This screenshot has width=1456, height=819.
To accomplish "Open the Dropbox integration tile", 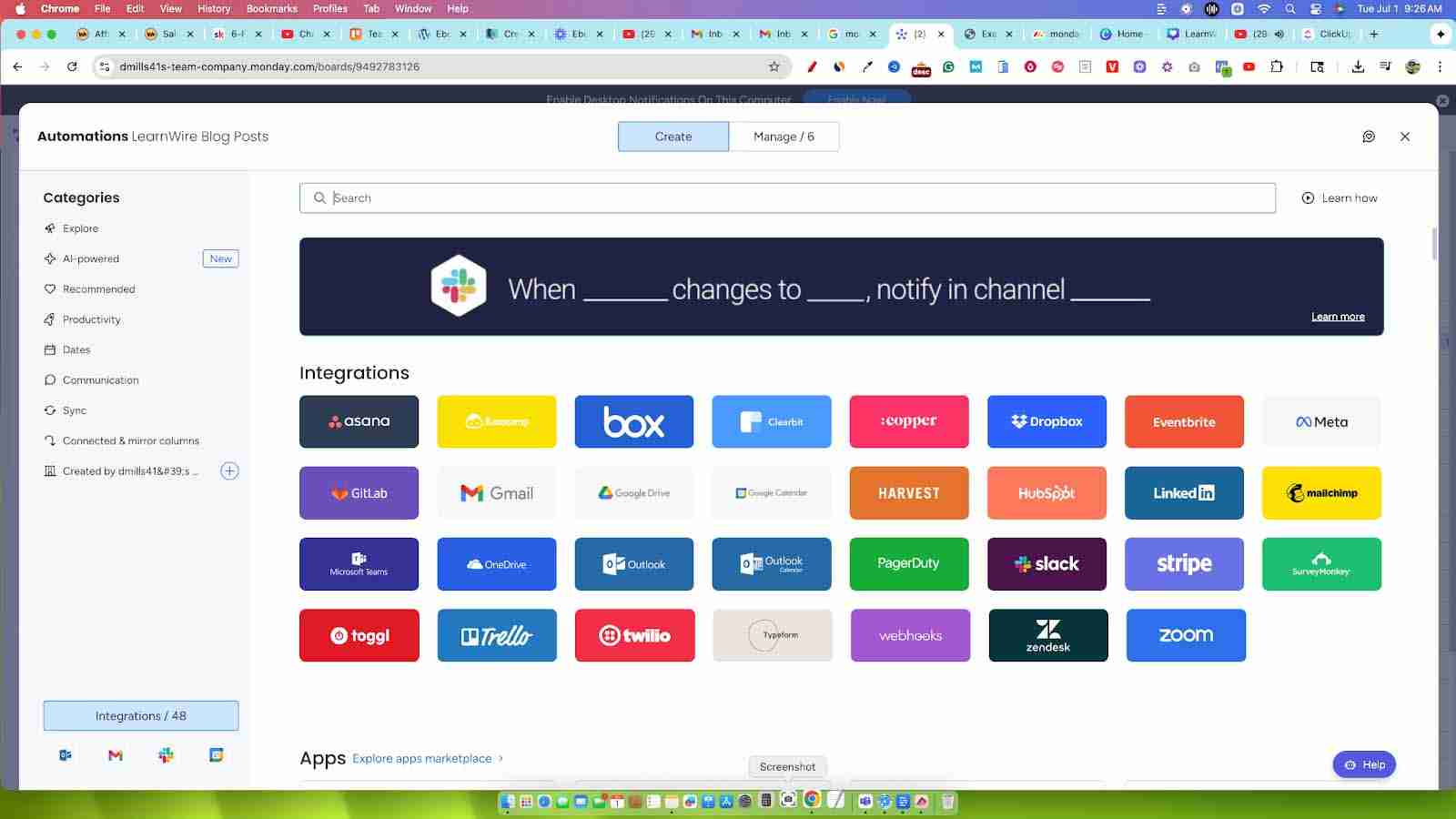I will click(1046, 421).
